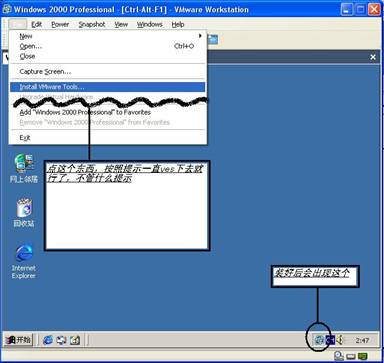384x363 pixels.
Task: Click the volume speaker tray icon
Action: pyautogui.click(x=340, y=340)
